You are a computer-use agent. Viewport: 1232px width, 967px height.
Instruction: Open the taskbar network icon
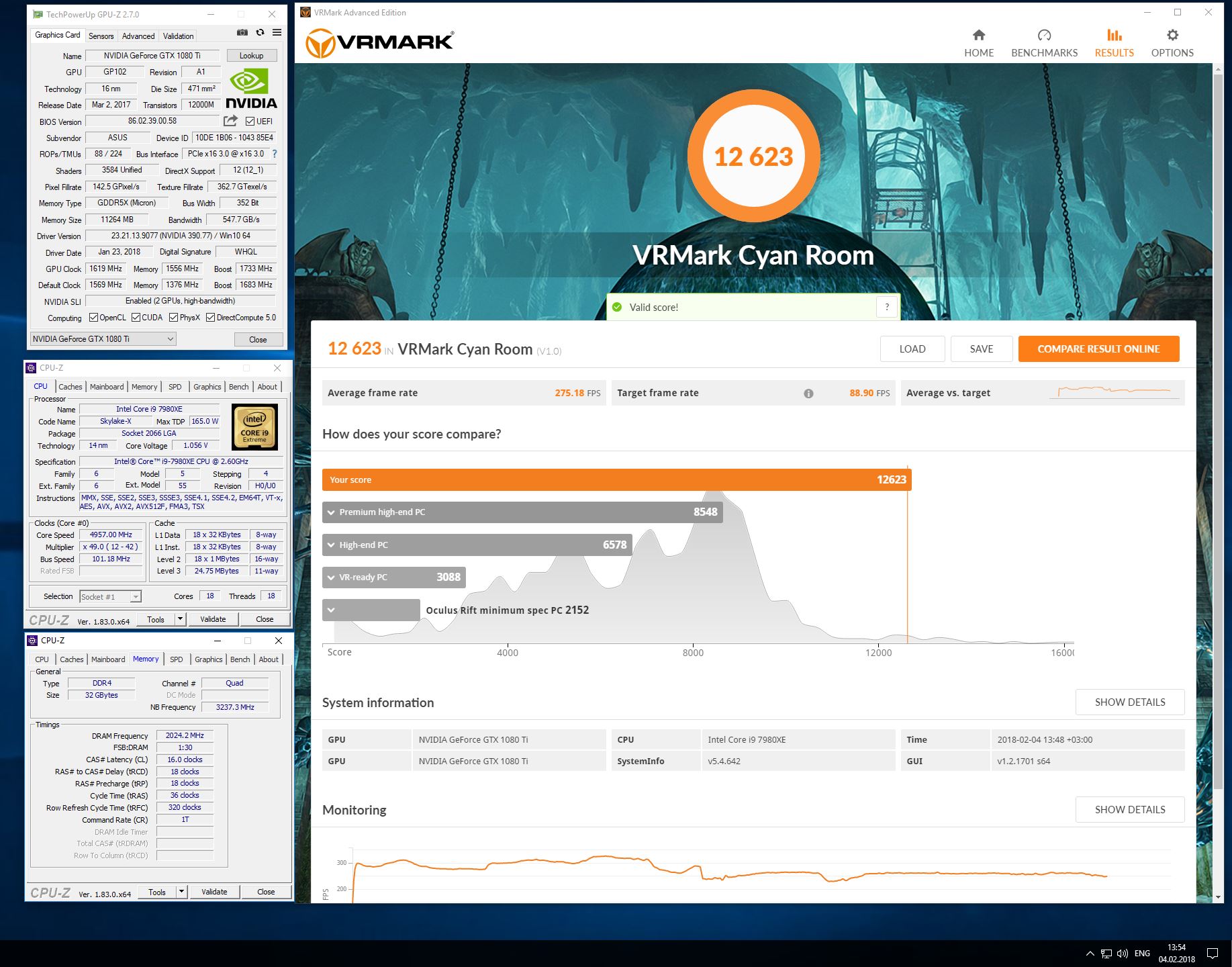[x=1106, y=954]
